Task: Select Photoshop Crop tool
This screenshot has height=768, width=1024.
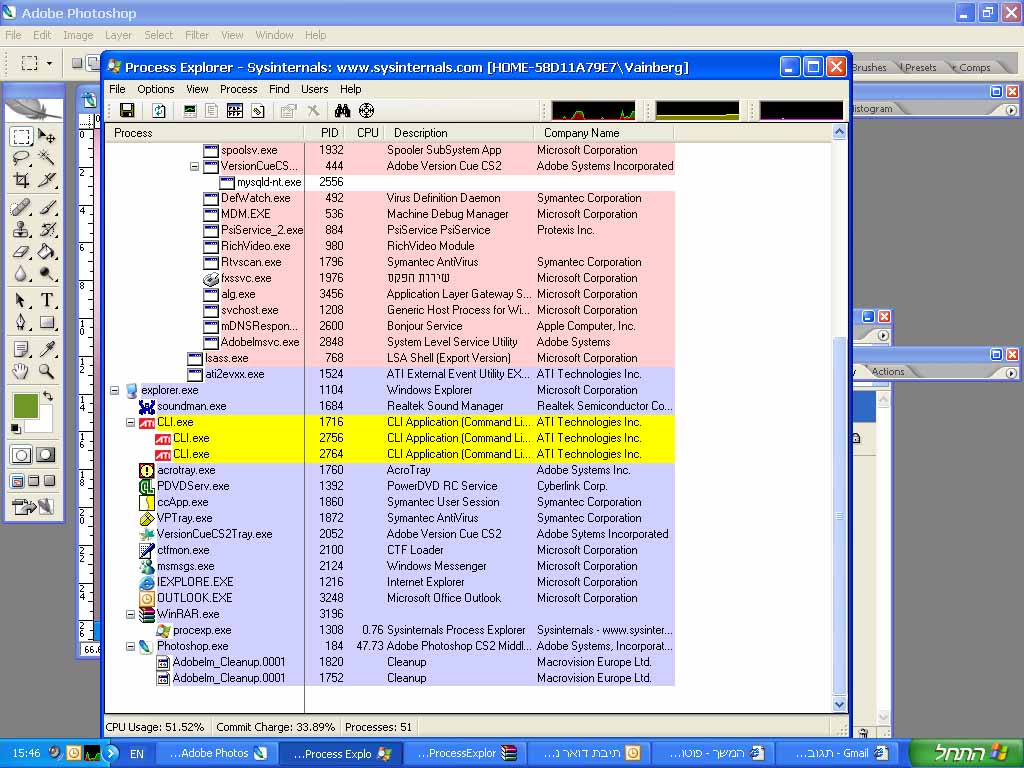Action: pos(21,180)
